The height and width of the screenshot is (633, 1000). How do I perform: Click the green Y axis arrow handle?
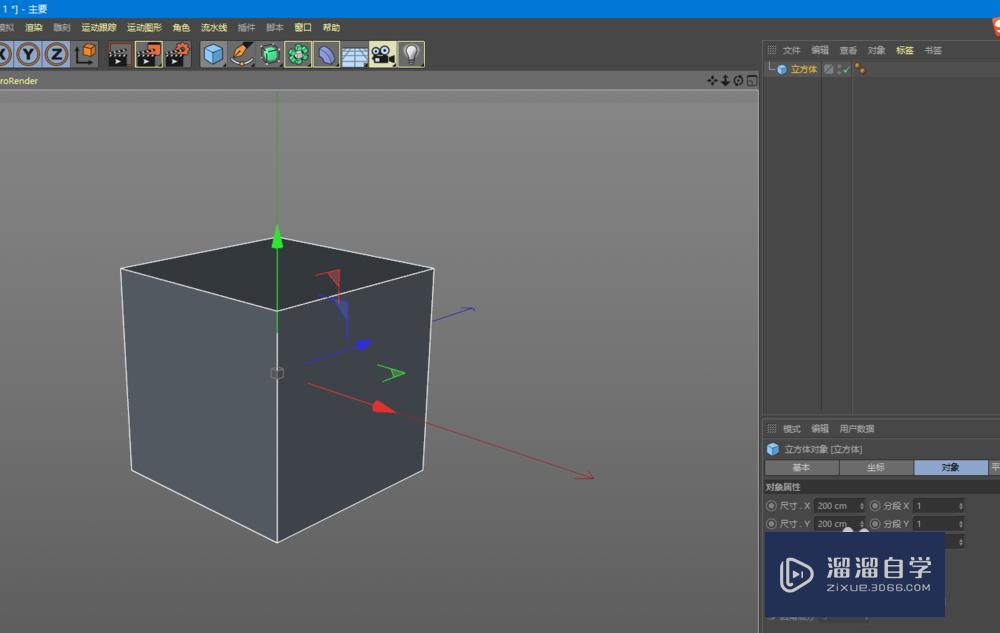[x=277, y=236]
